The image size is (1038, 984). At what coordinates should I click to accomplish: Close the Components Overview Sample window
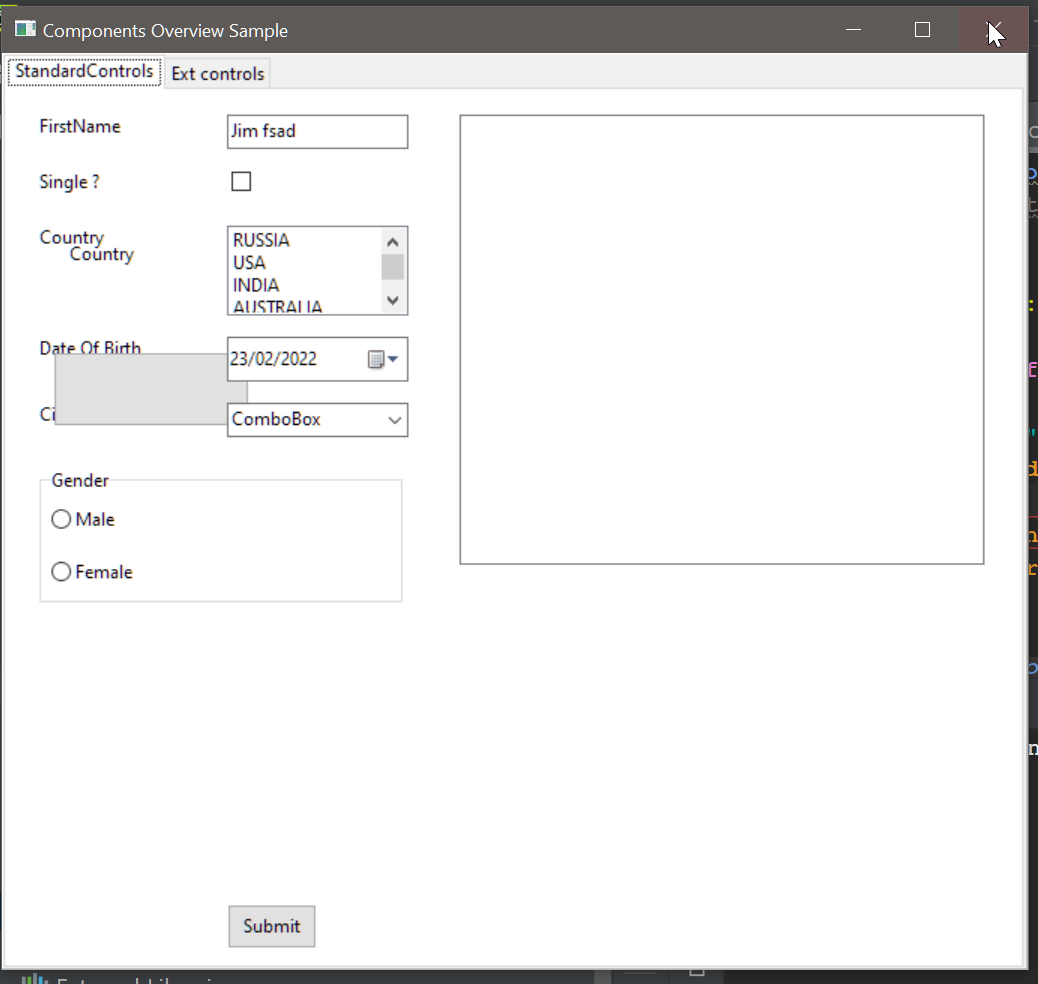pos(993,30)
